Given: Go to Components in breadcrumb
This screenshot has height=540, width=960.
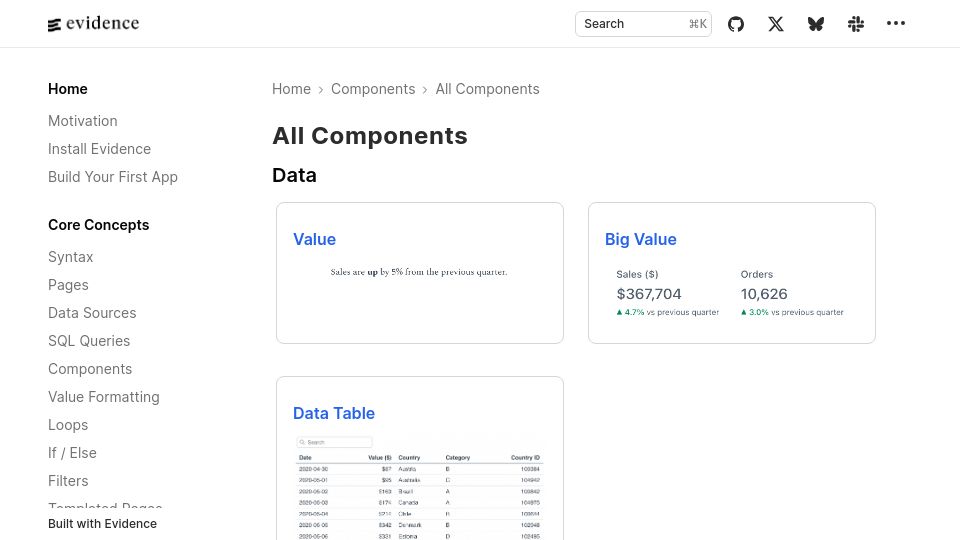Looking at the screenshot, I should 373,89.
